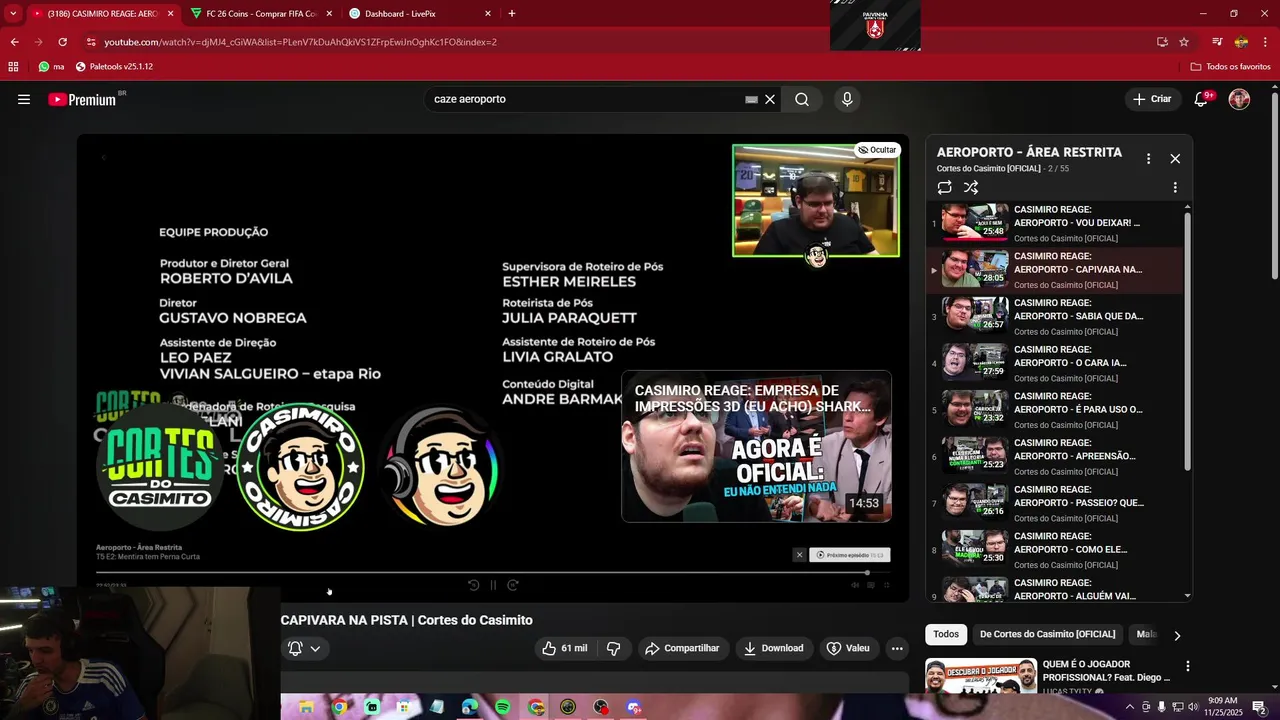Open the apps grid in bookmarks bar

tap(13, 67)
